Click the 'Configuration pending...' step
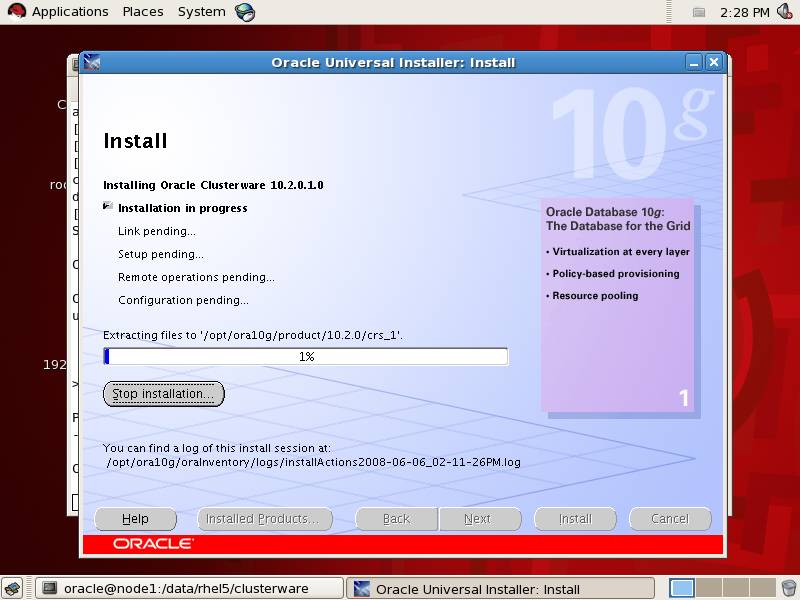Image resolution: width=800 pixels, height=600 pixels. tap(184, 300)
